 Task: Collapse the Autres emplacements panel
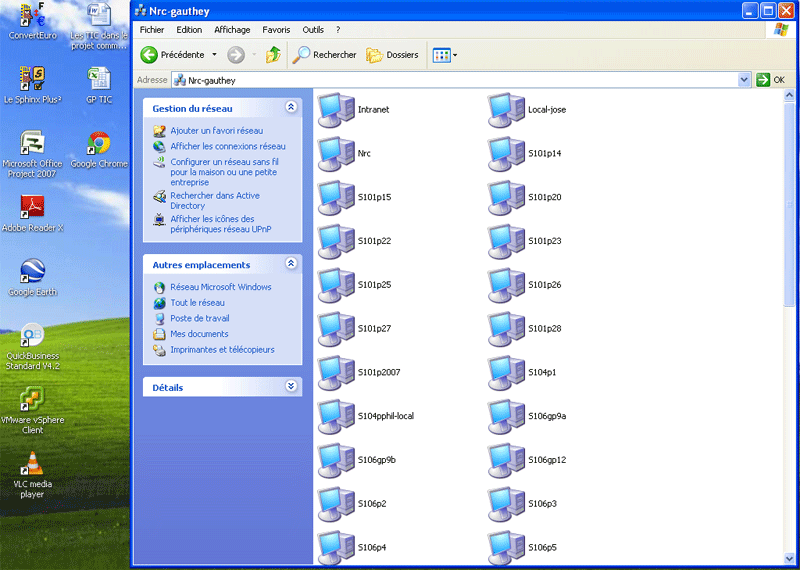(x=291, y=264)
